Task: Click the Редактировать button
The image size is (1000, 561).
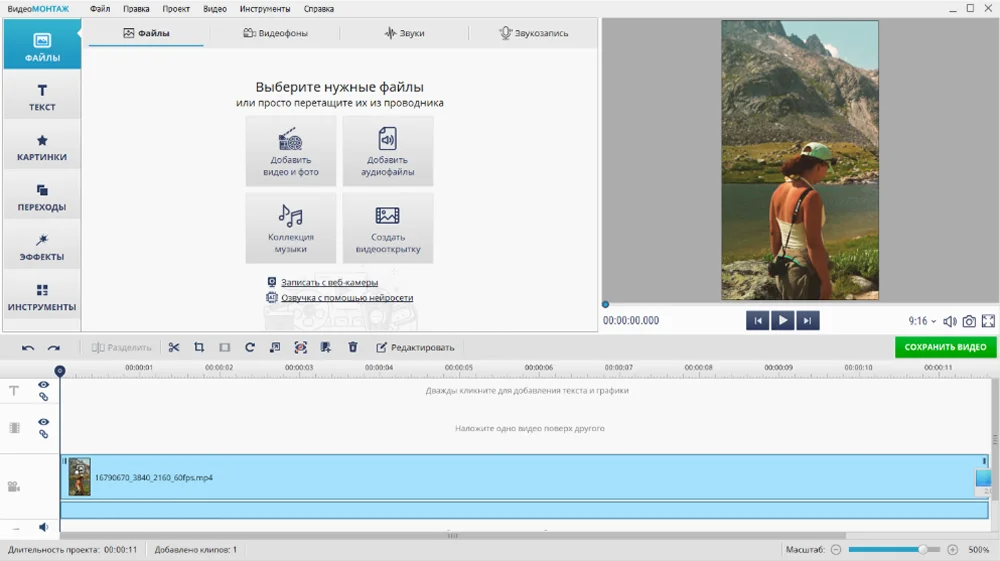Action: pyautogui.click(x=415, y=347)
